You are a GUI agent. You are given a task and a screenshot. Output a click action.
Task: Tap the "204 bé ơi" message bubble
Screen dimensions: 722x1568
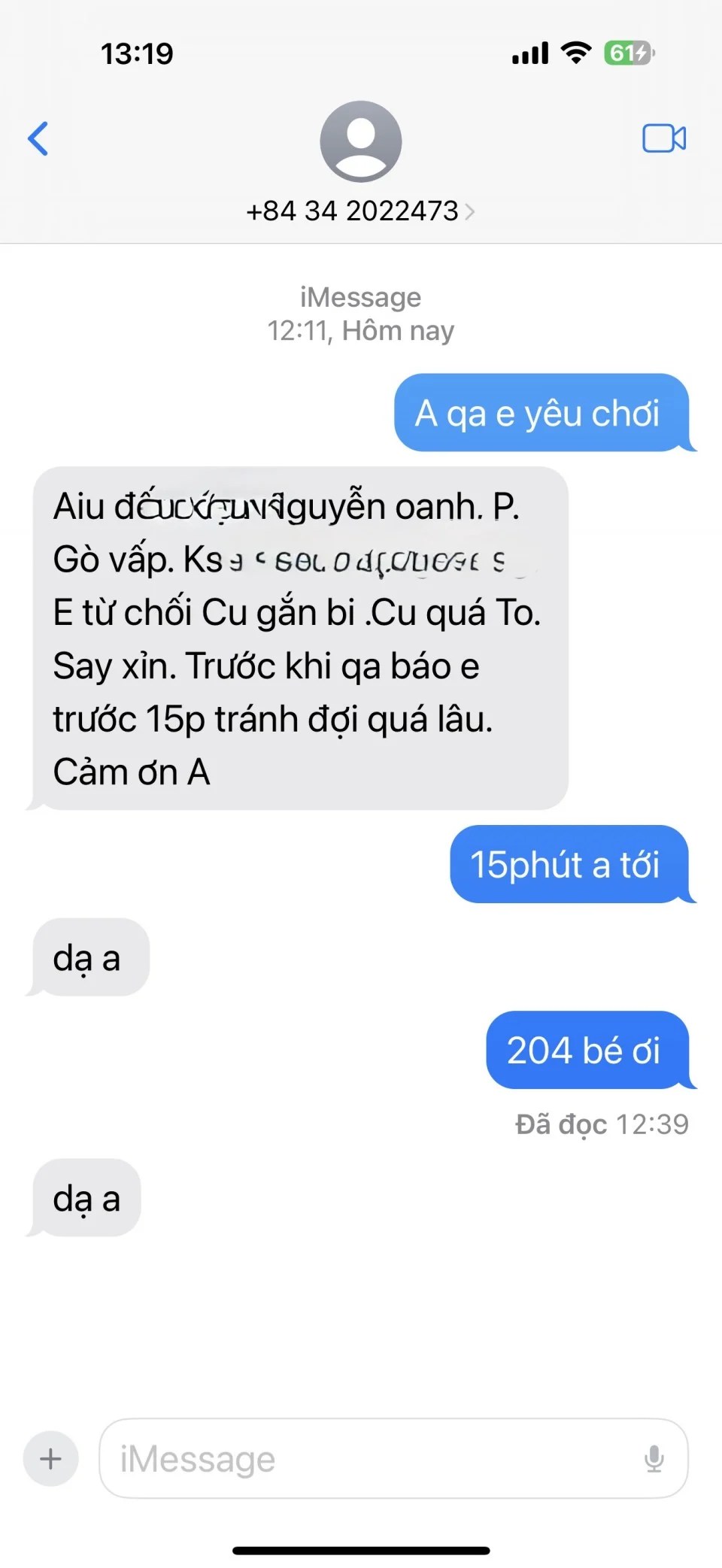point(587,1050)
